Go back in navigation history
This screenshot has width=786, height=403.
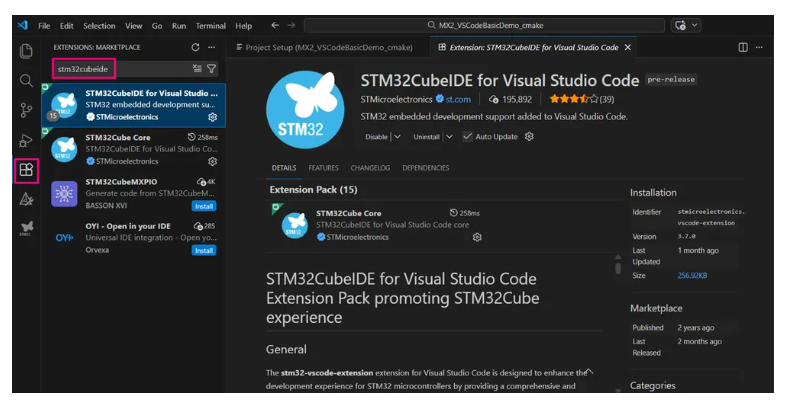(275, 25)
